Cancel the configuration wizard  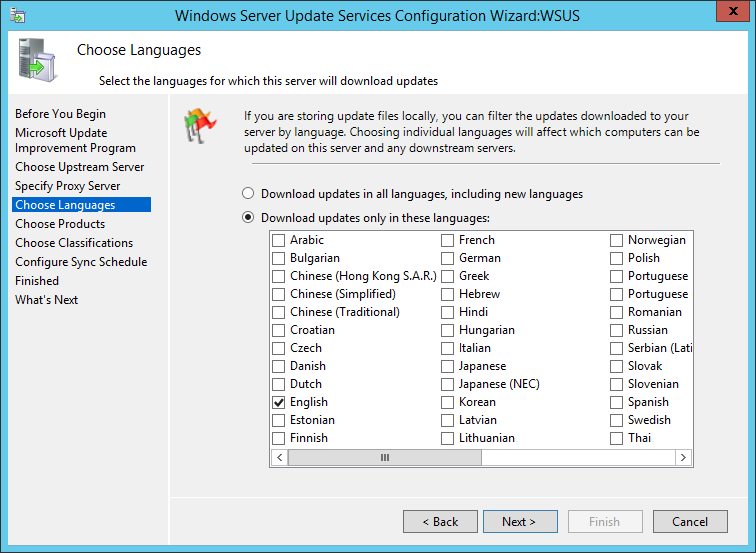coord(690,522)
